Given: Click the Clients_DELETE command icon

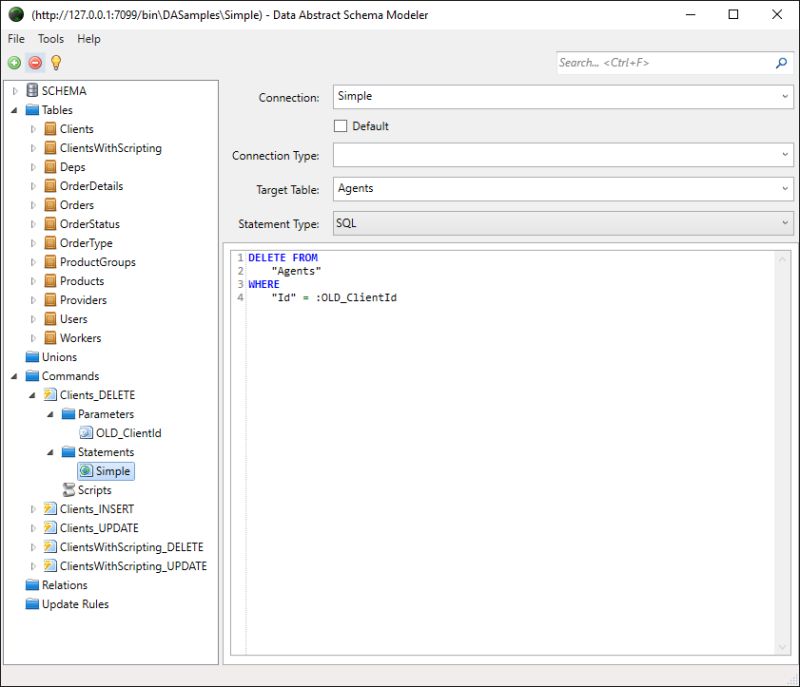Looking at the screenshot, I should point(53,394).
